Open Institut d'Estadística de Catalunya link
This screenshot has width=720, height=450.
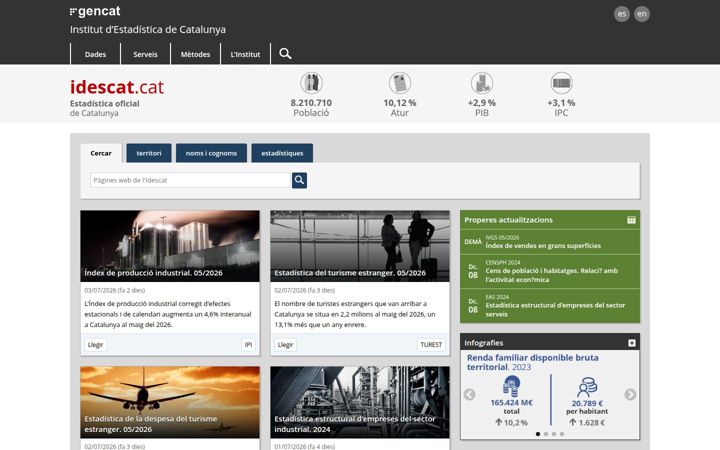pyautogui.click(x=148, y=29)
